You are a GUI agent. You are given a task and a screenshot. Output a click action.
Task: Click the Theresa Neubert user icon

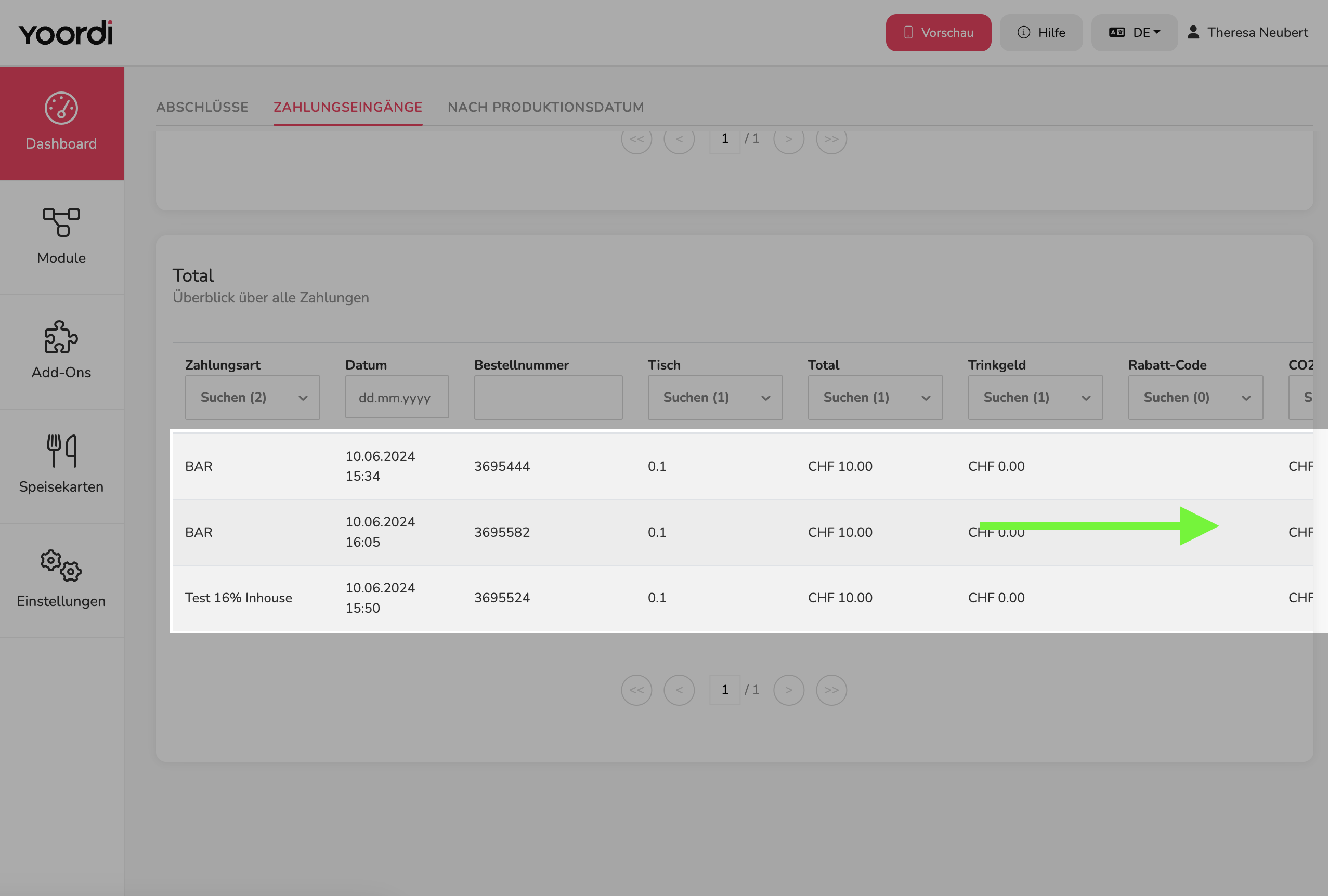[1193, 33]
